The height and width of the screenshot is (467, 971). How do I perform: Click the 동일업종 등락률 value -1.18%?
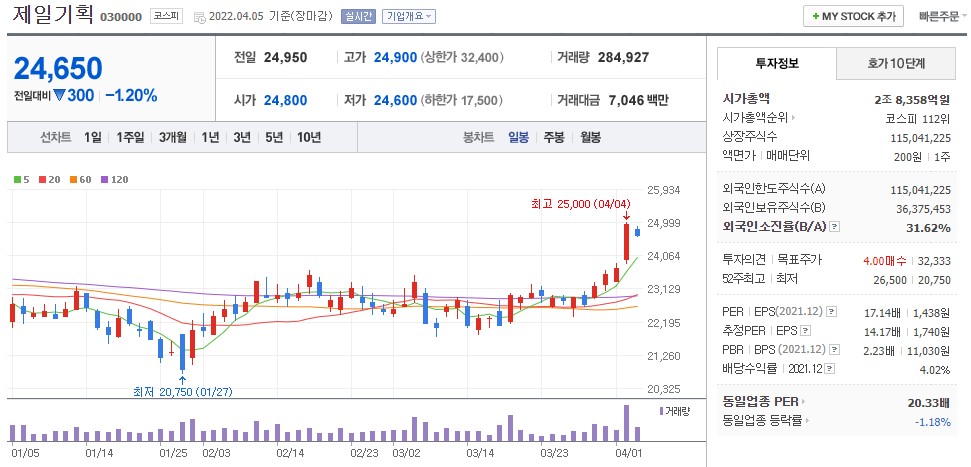coord(932,422)
